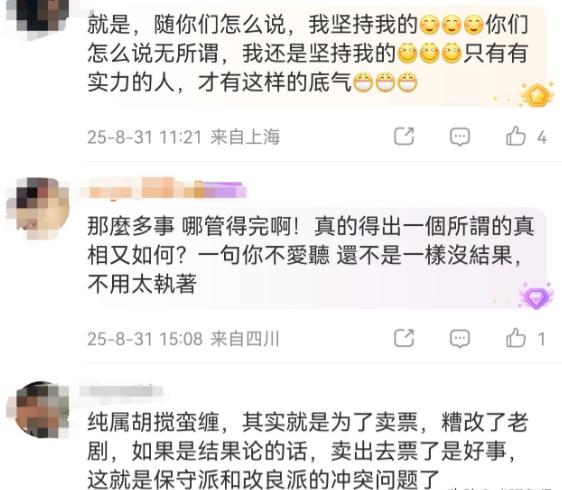
Task: Open the avatar of the Shanghai commenter
Action: [38, 18]
